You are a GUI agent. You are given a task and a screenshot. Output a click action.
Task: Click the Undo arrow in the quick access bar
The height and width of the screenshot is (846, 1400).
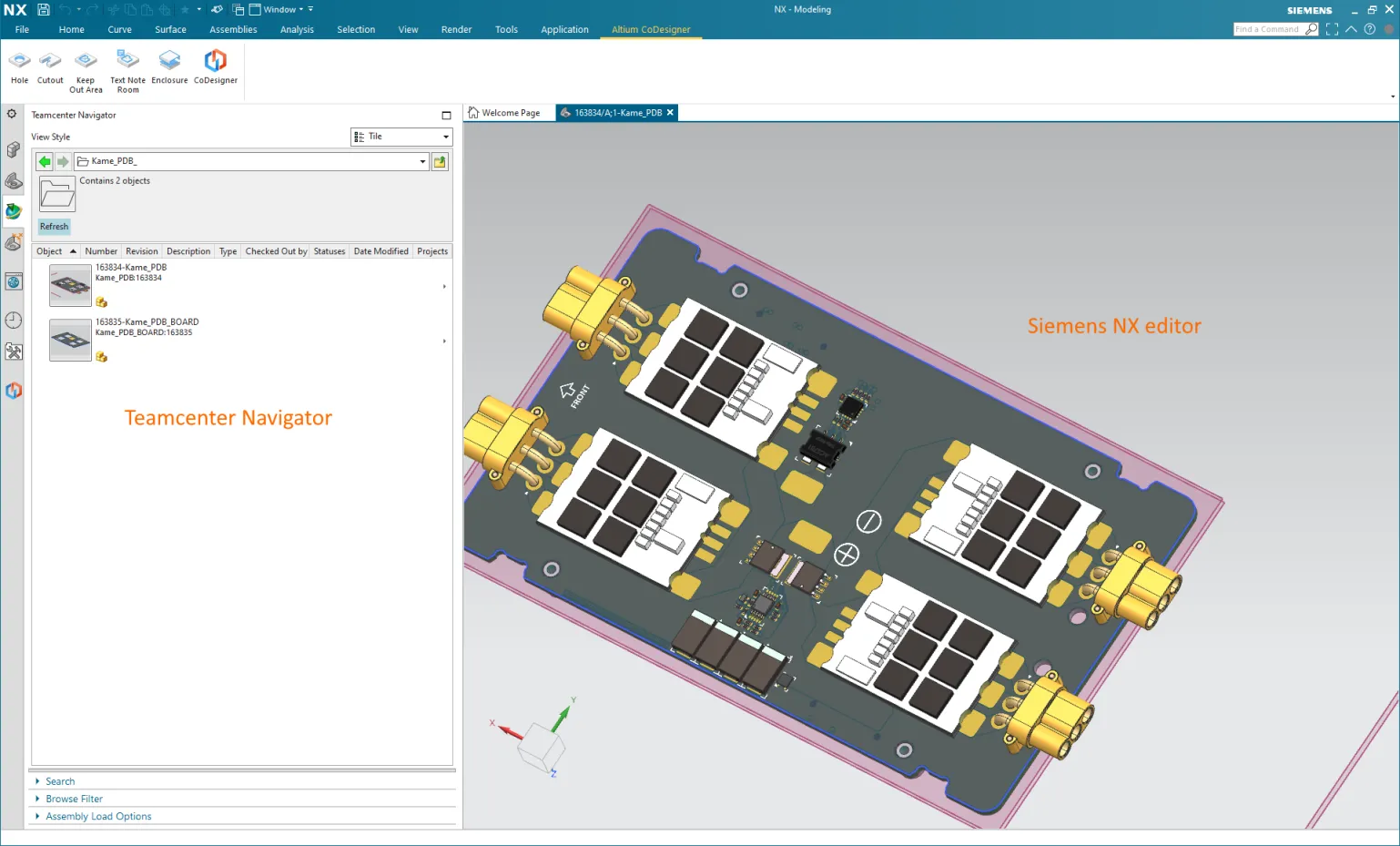[x=65, y=10]
